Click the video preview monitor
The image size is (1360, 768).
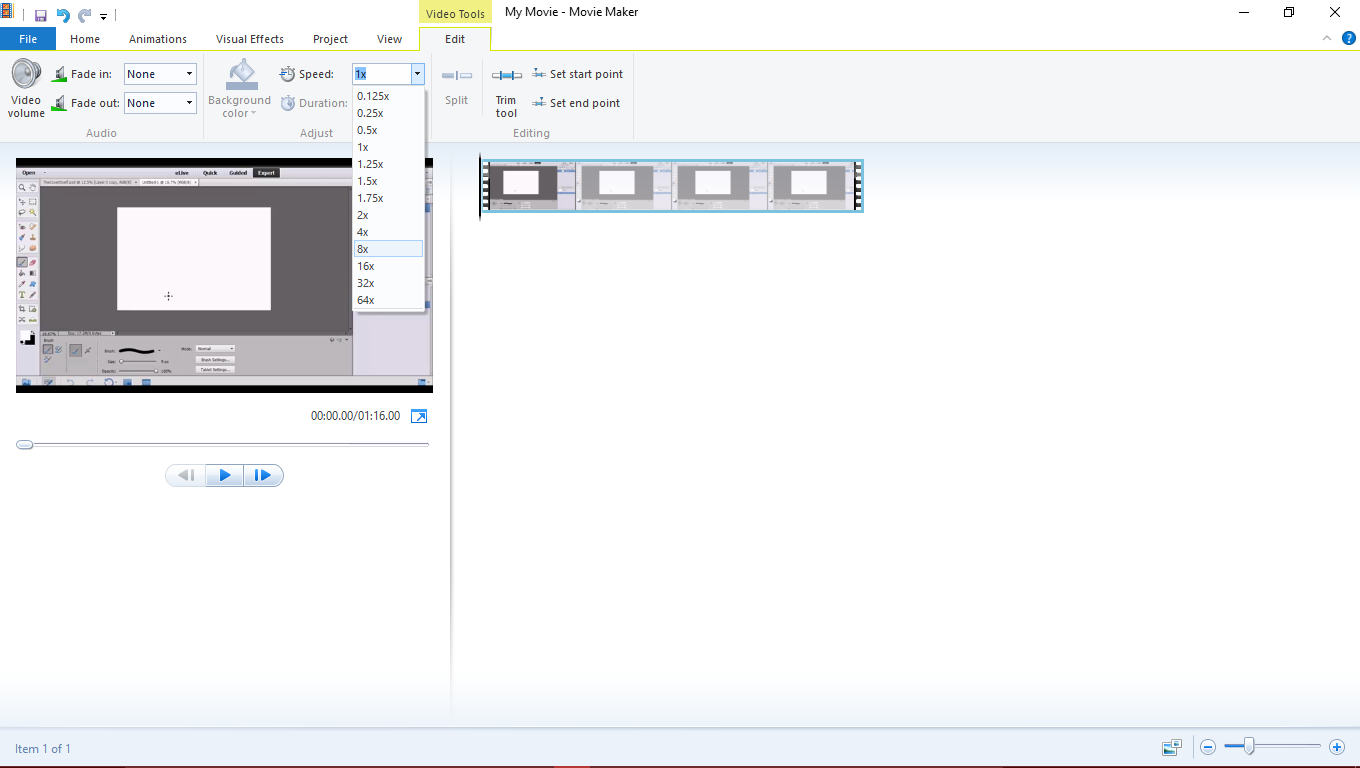click(x=225, y=275)
